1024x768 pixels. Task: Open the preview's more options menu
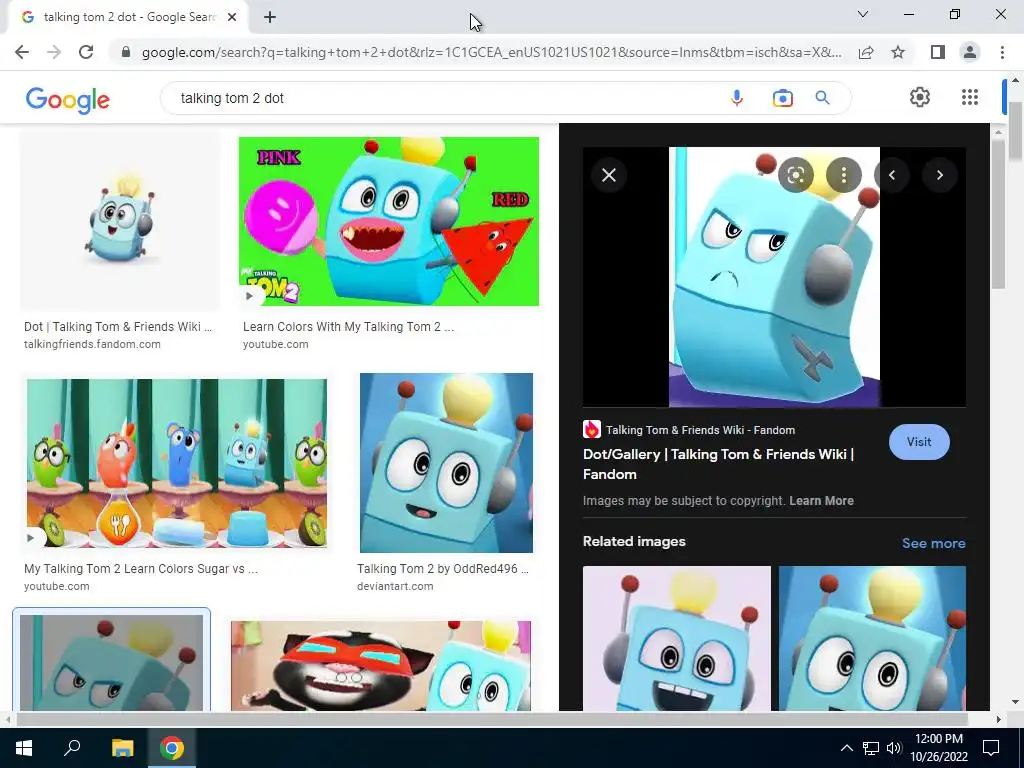[844, 175]
